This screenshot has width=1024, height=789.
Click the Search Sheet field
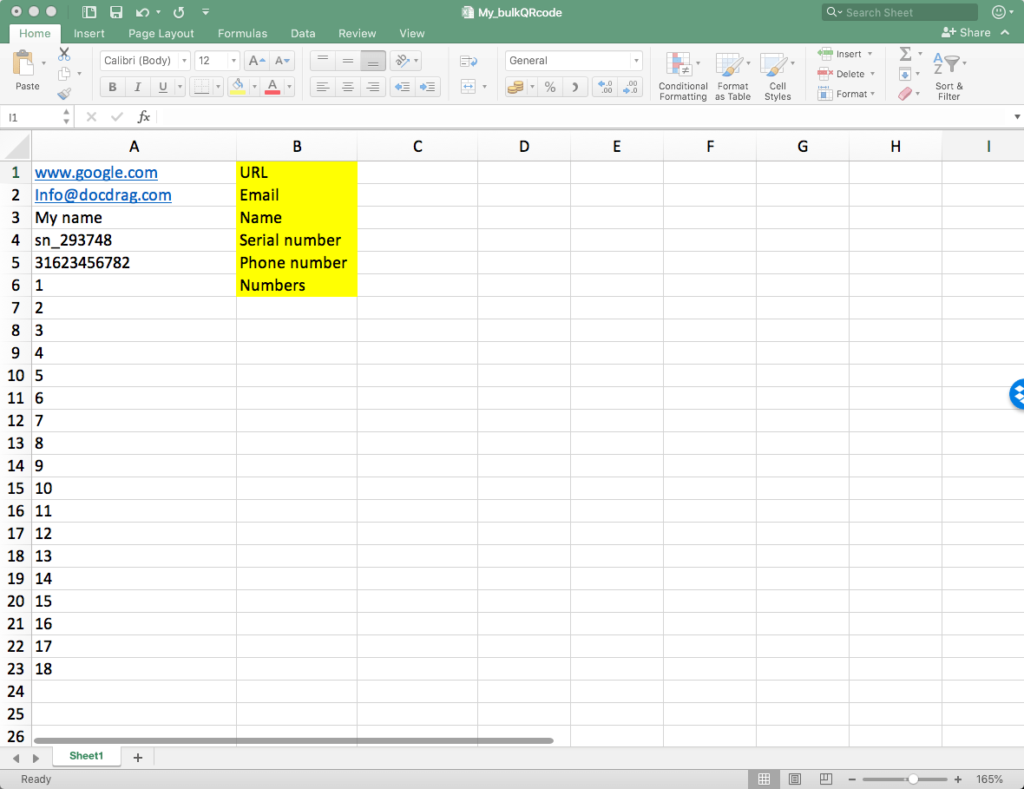(900, 13)
